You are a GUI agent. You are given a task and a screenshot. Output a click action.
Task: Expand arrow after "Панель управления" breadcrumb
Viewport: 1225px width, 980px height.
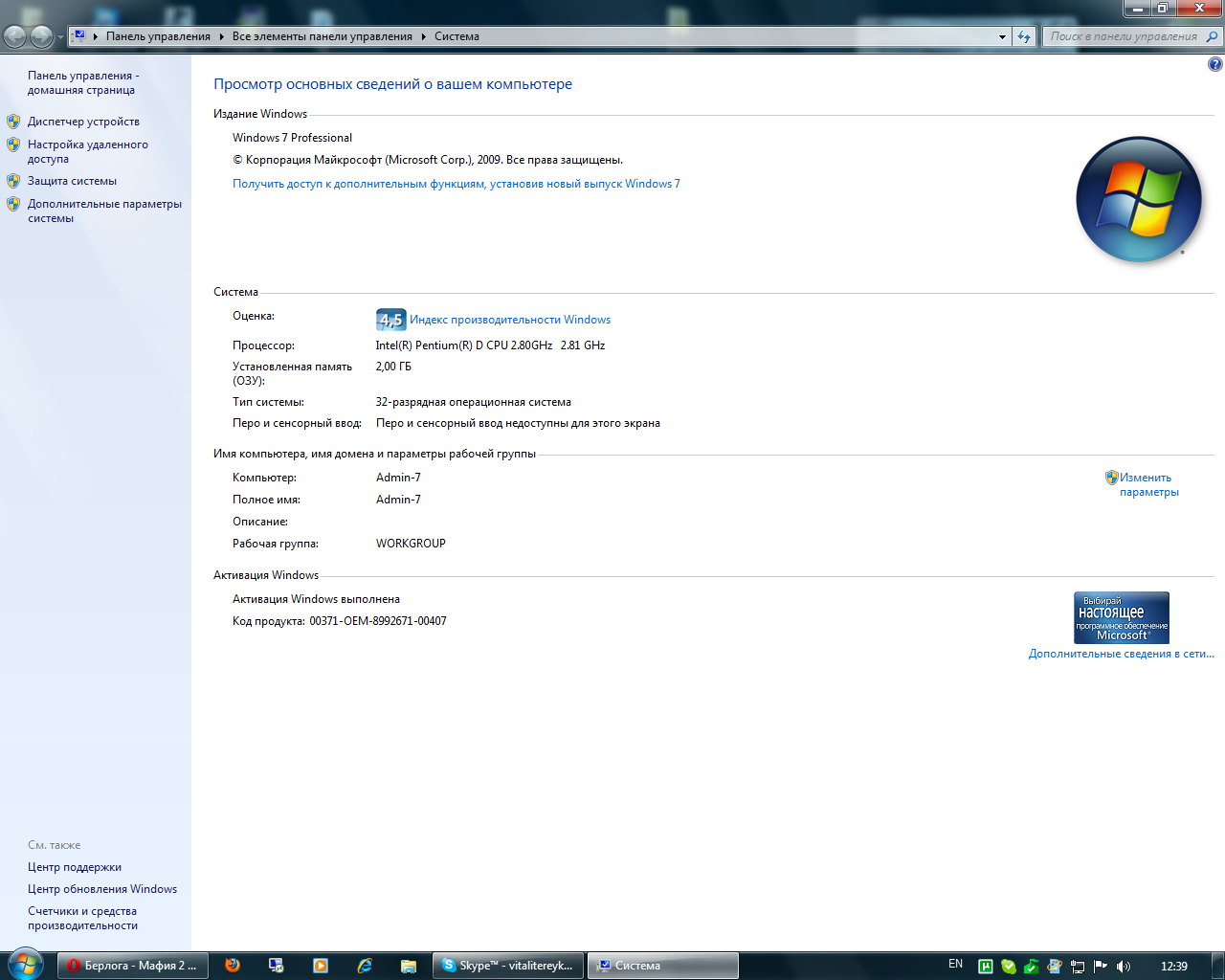click(x=221, y=36)
